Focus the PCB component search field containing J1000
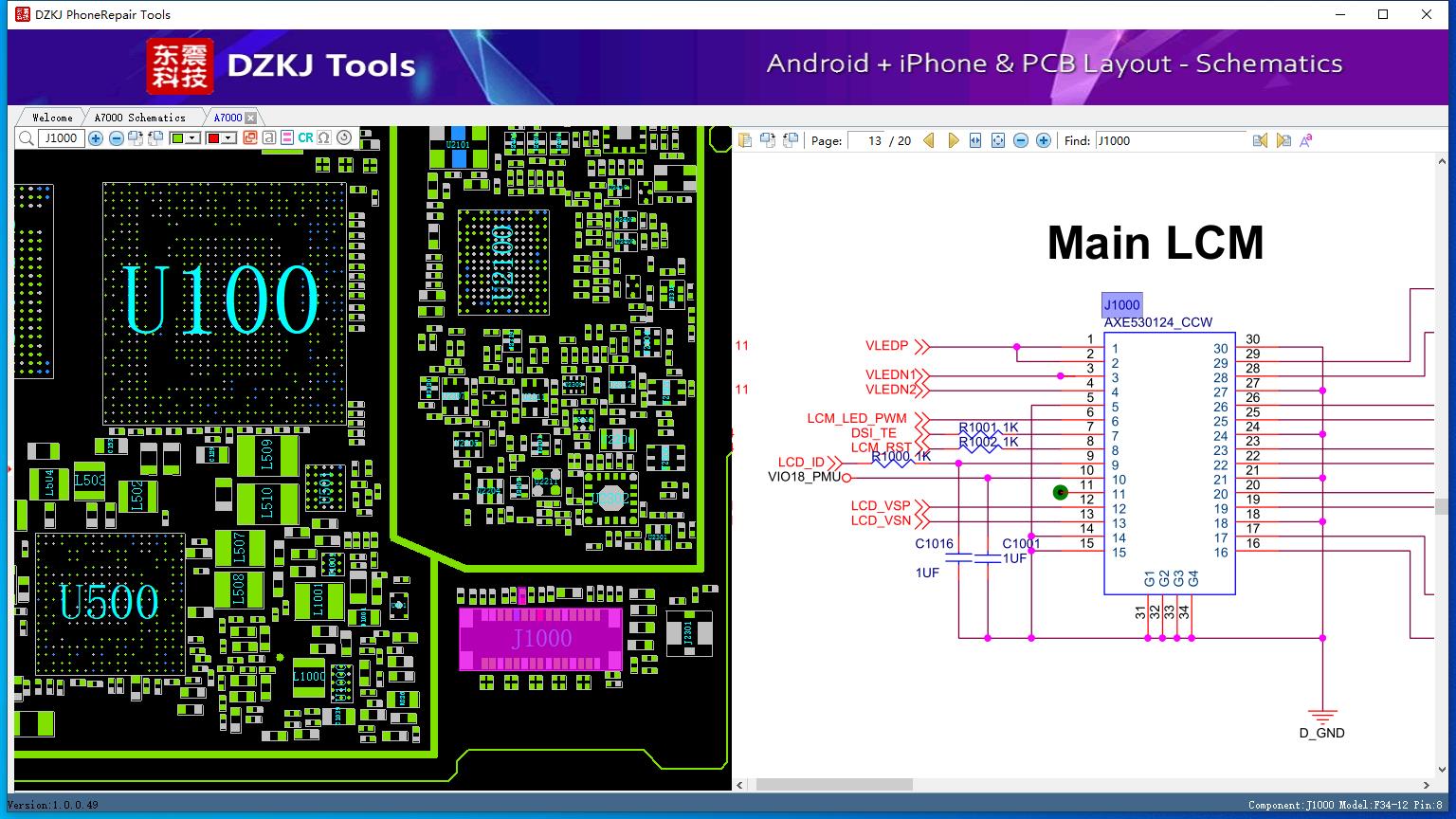The height and width of the screenshot is (819, 1456). 62,138
